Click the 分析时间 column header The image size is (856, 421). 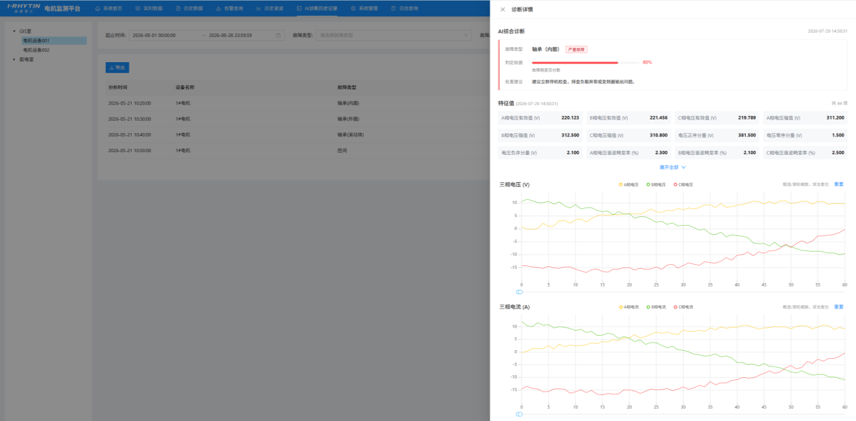click(117, 87)
